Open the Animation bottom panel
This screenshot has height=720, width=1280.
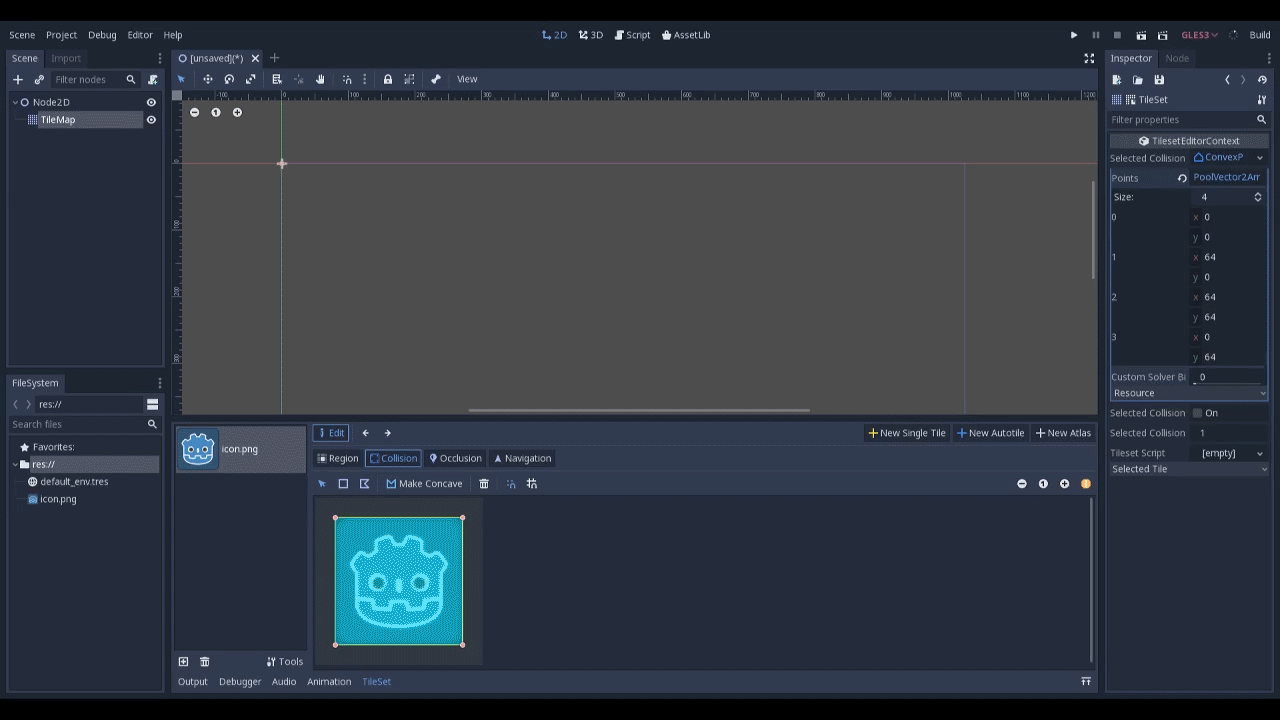tap(329, 682)
